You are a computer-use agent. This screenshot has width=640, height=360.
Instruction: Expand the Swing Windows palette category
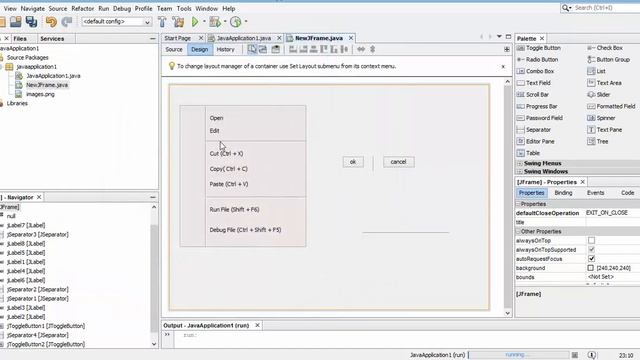[x=520, y=171]
